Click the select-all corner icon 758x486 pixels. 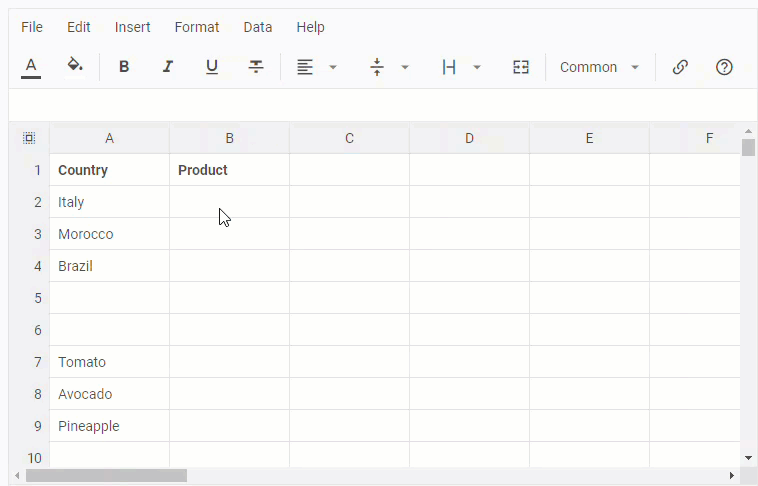(x=29, y=138)
